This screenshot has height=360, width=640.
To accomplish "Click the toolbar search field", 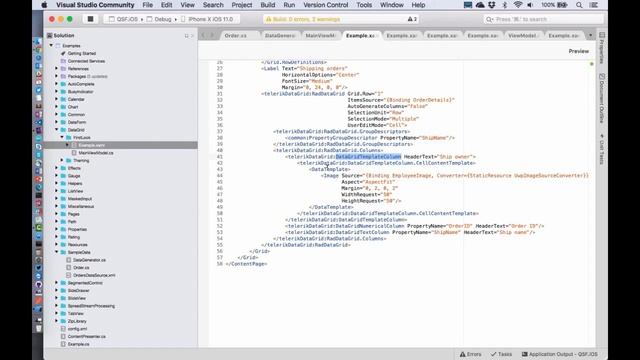I will click(543, 19).
